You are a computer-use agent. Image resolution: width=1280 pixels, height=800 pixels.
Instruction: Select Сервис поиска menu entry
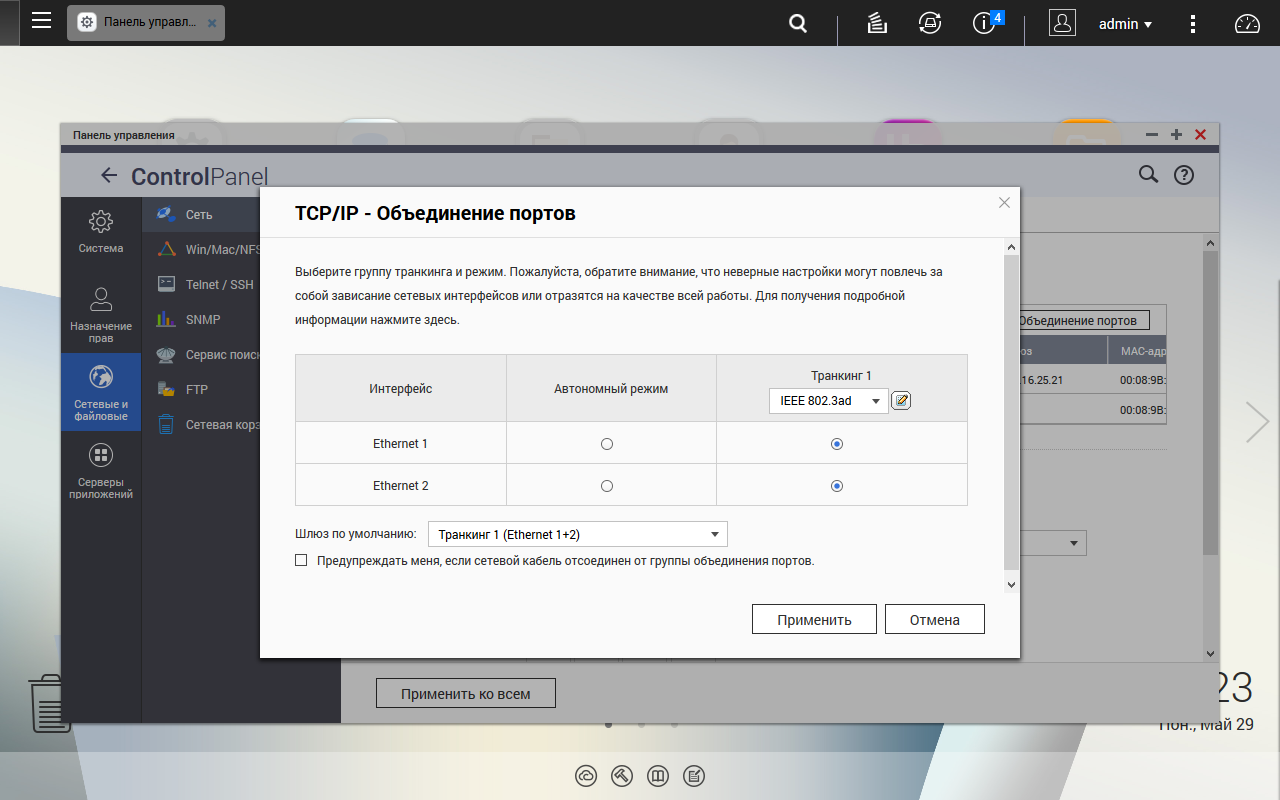pos(201,354)
